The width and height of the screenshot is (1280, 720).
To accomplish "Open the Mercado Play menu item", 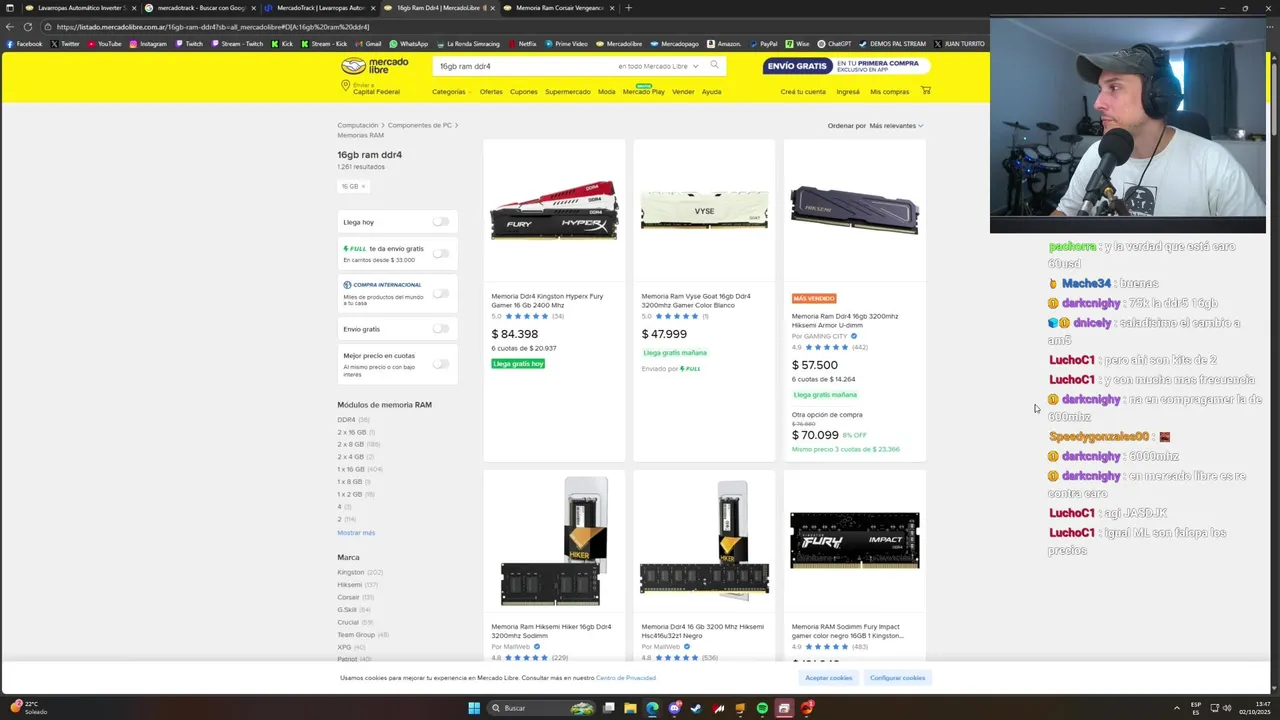I will click(643, 91).
